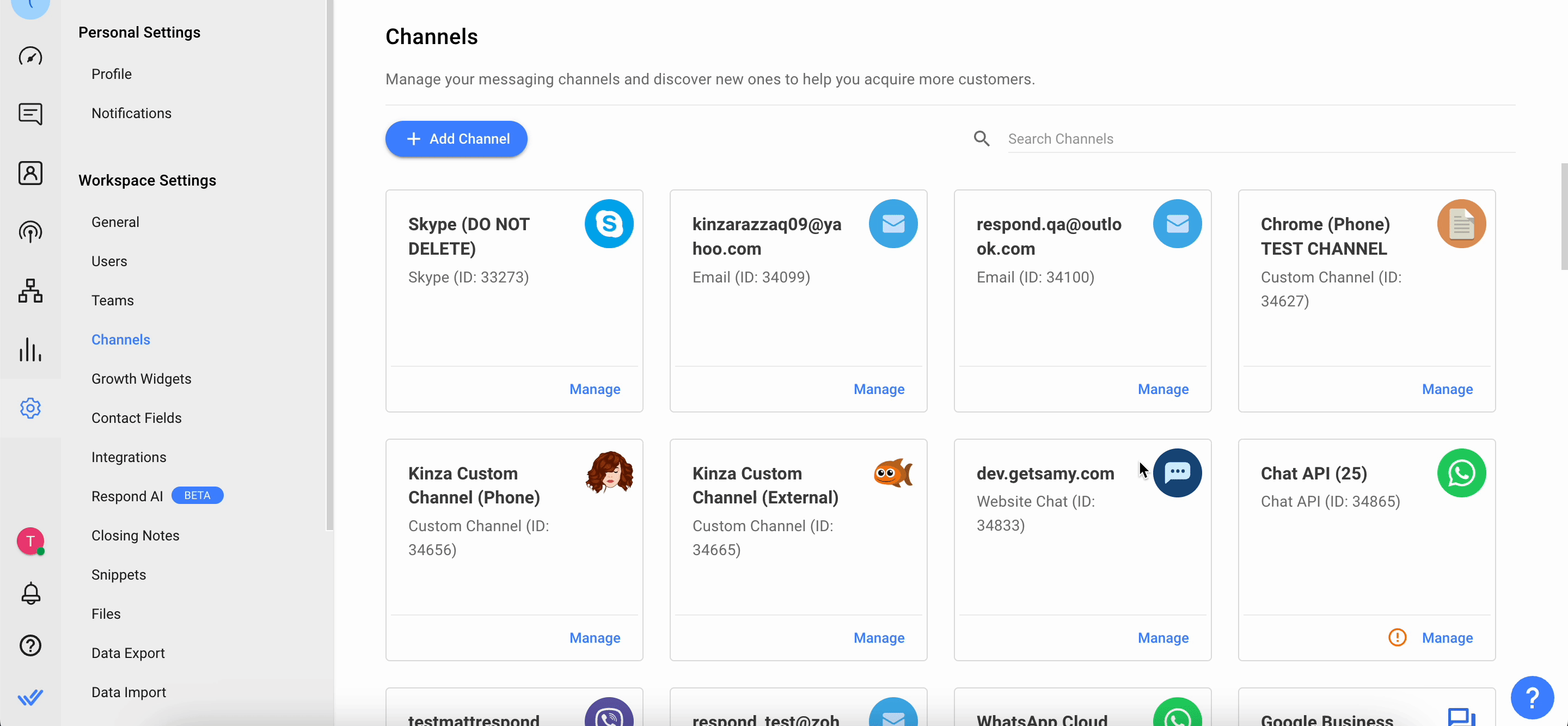Open the Workflows hierarchy icon
Image resolution: width=1568 pixels, height=726 pixels.
[x=30, y=291]
